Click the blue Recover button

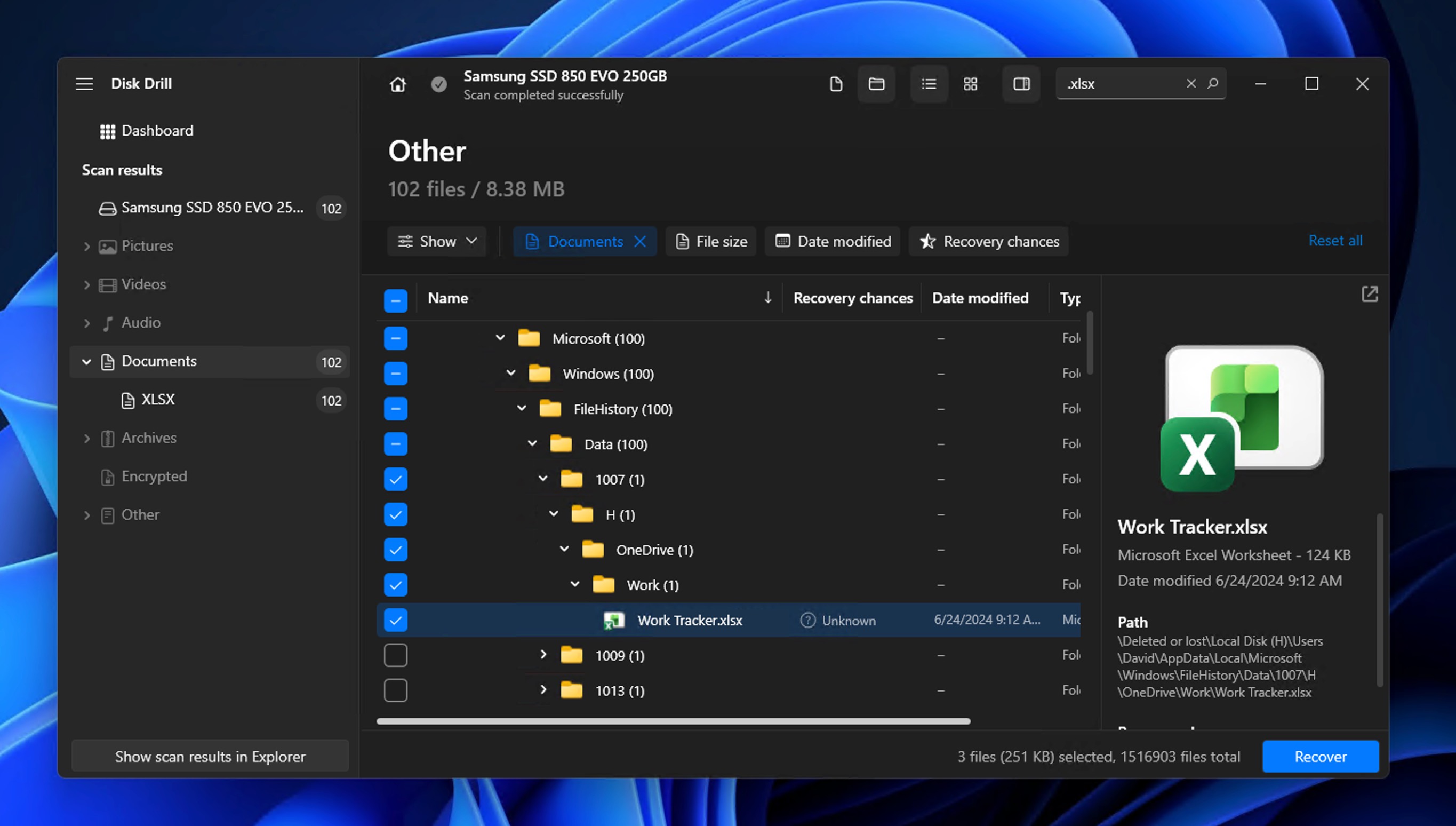pyautogui.click(x=1321, y=756)
